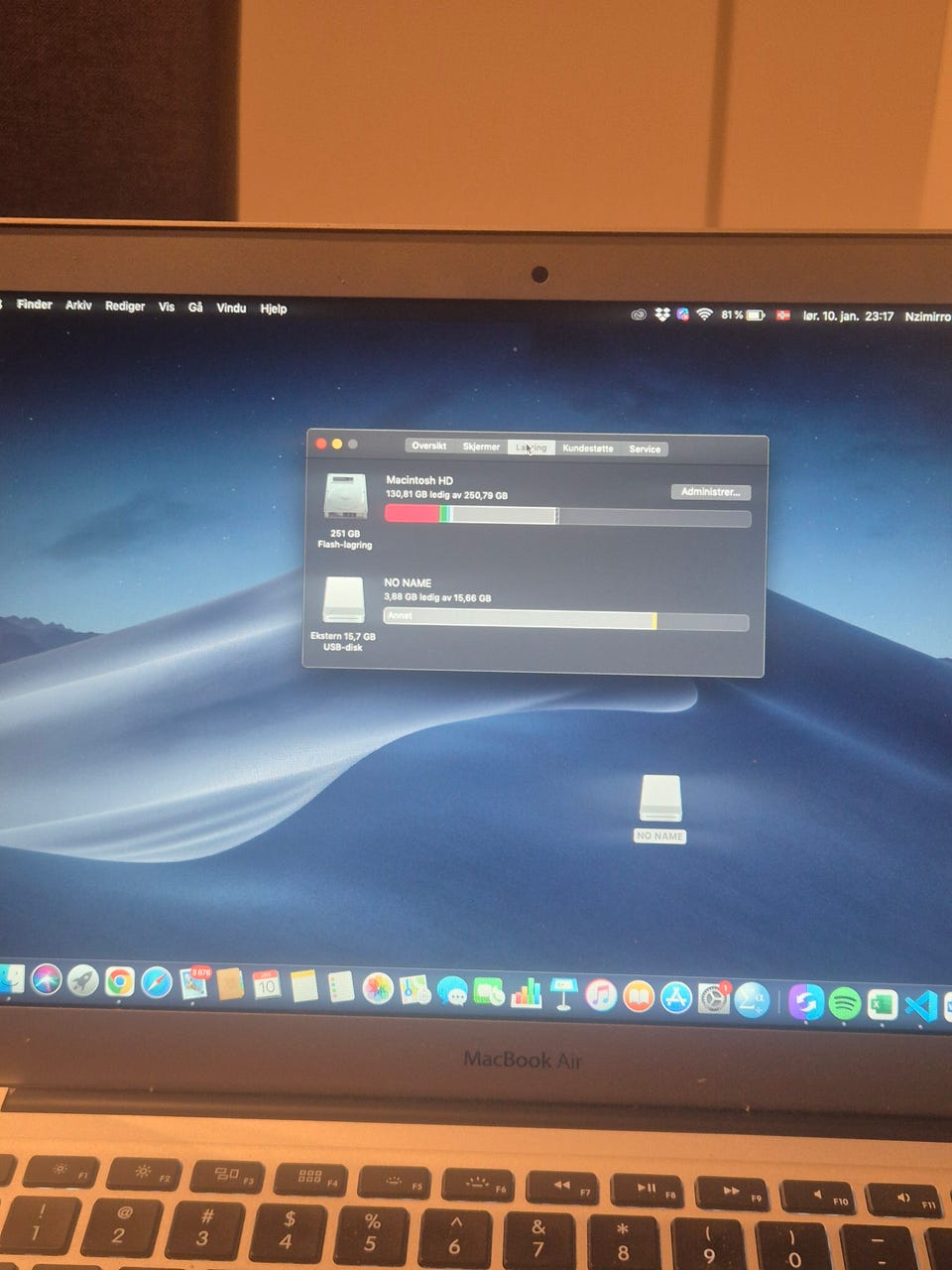
Task: Open the Rediger menu
Action: pos(125,306)
